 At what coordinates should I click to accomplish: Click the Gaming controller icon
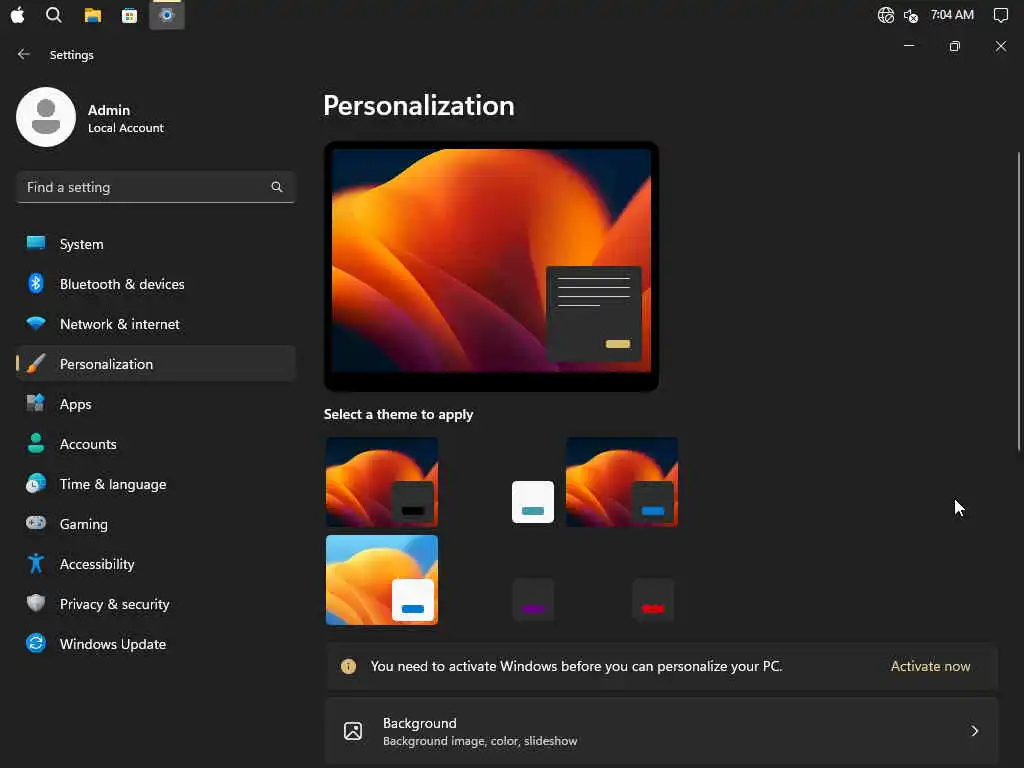click(x=36, y=523)
